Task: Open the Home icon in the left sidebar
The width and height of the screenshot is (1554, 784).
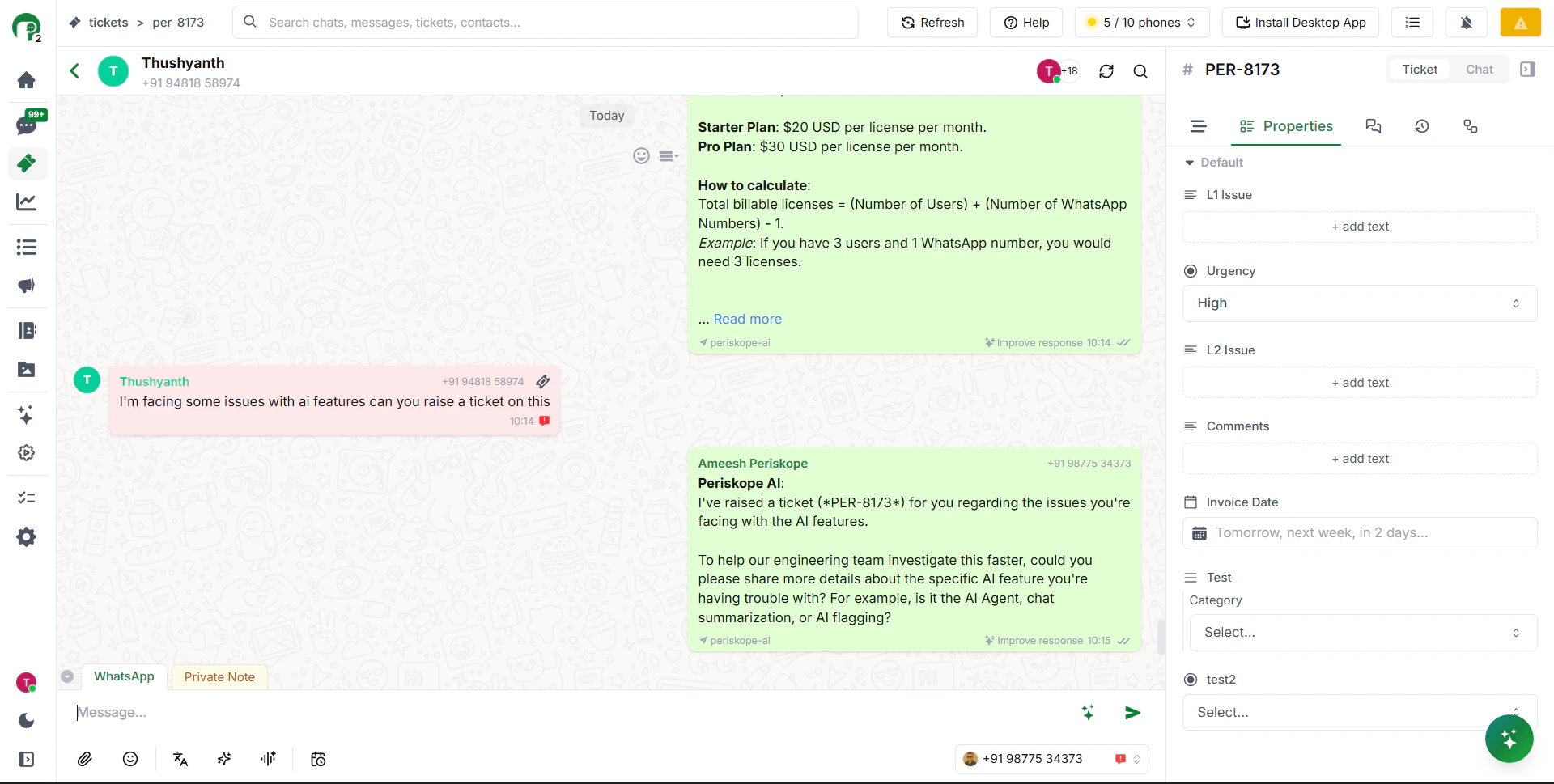Action: 26,79
